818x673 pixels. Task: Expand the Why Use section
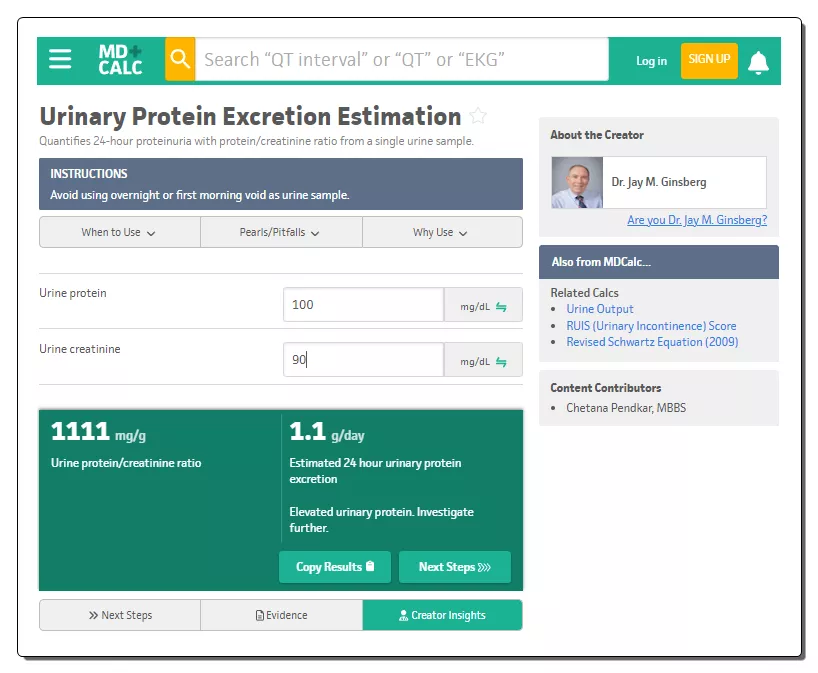[442, 232]
